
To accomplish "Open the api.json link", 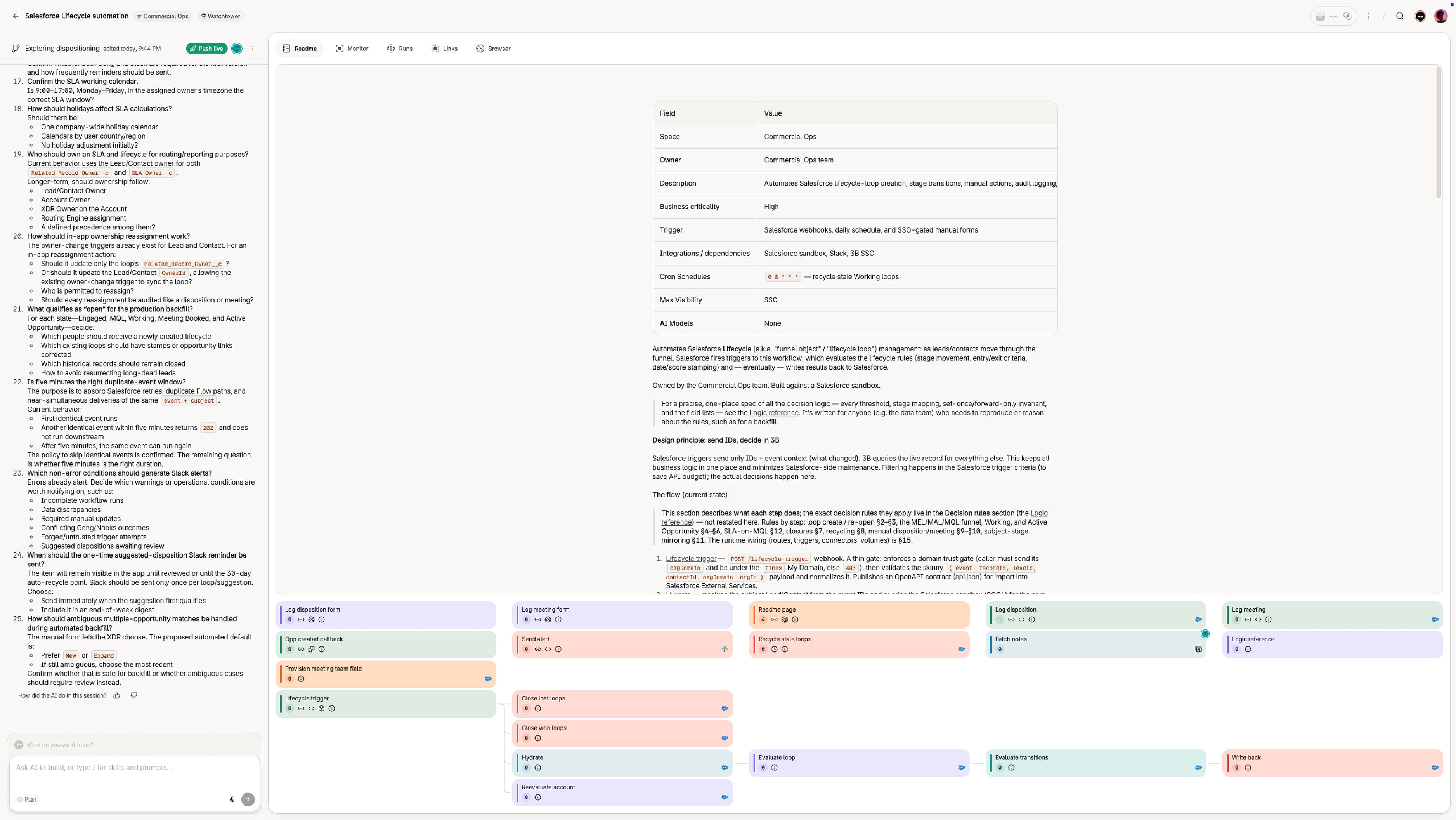I will 967,577.
